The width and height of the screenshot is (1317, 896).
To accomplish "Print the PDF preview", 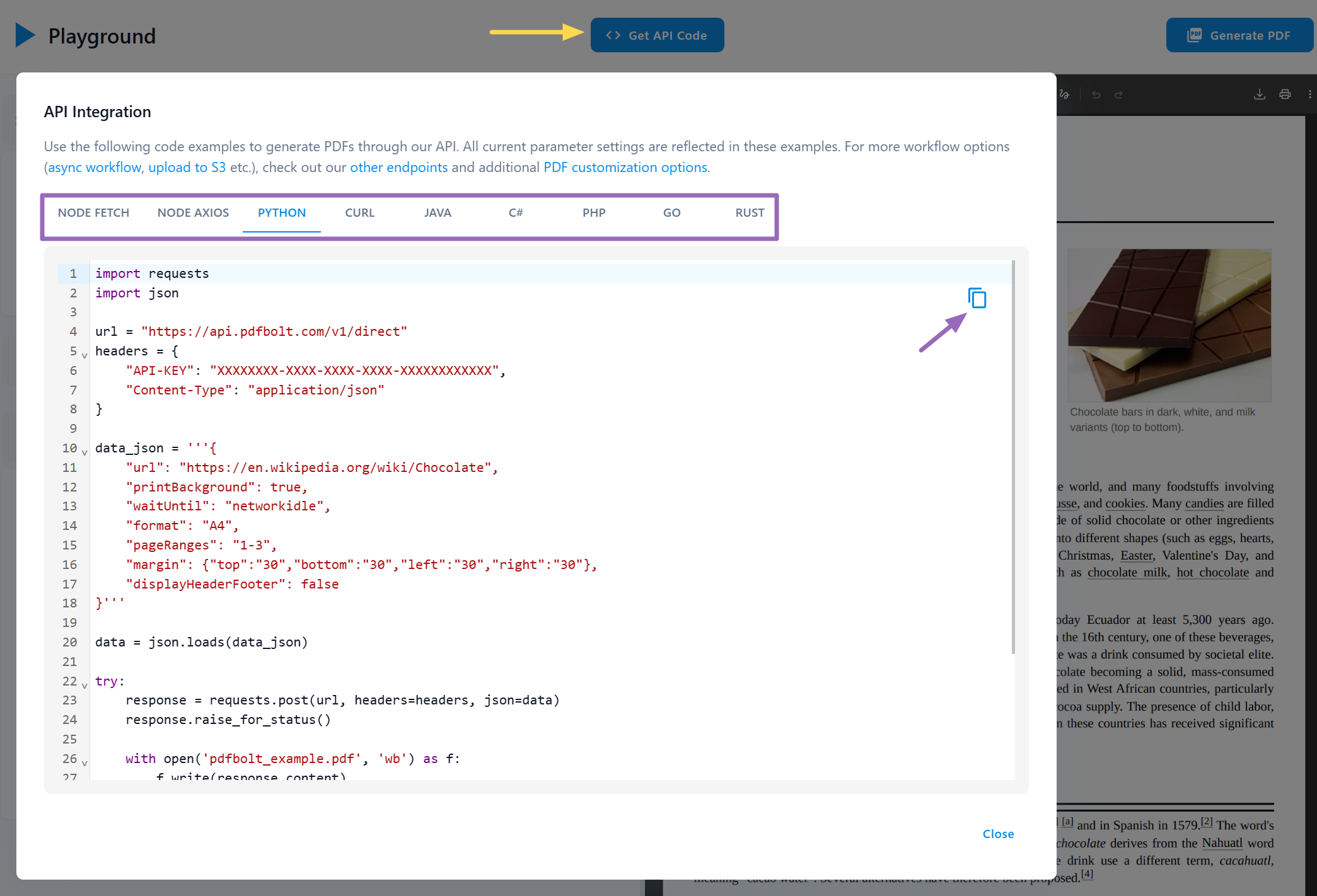I will coord(1285,94).
